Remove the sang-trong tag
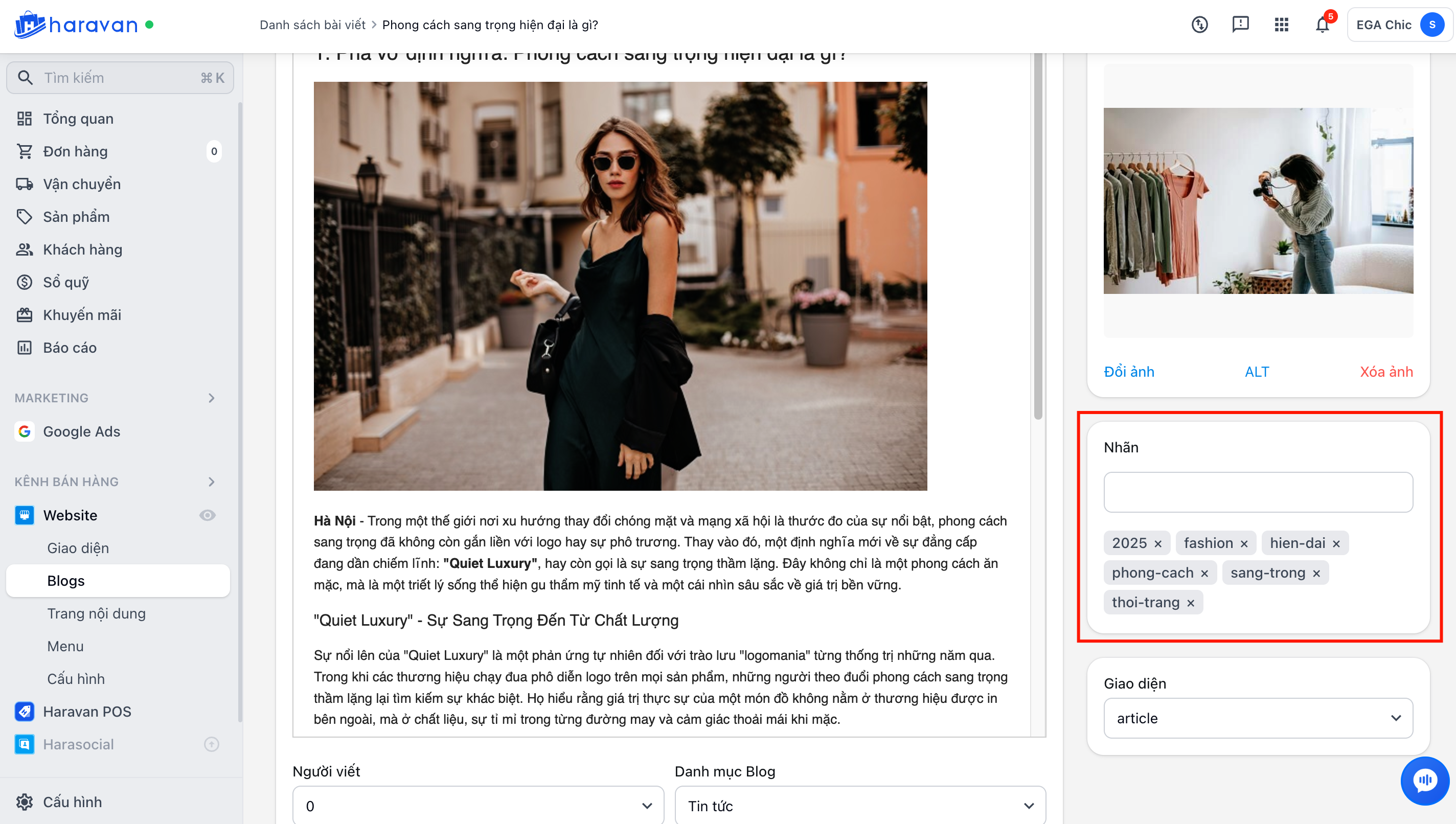This screenshot has width=1456, height=824. tap(1316, 574)
